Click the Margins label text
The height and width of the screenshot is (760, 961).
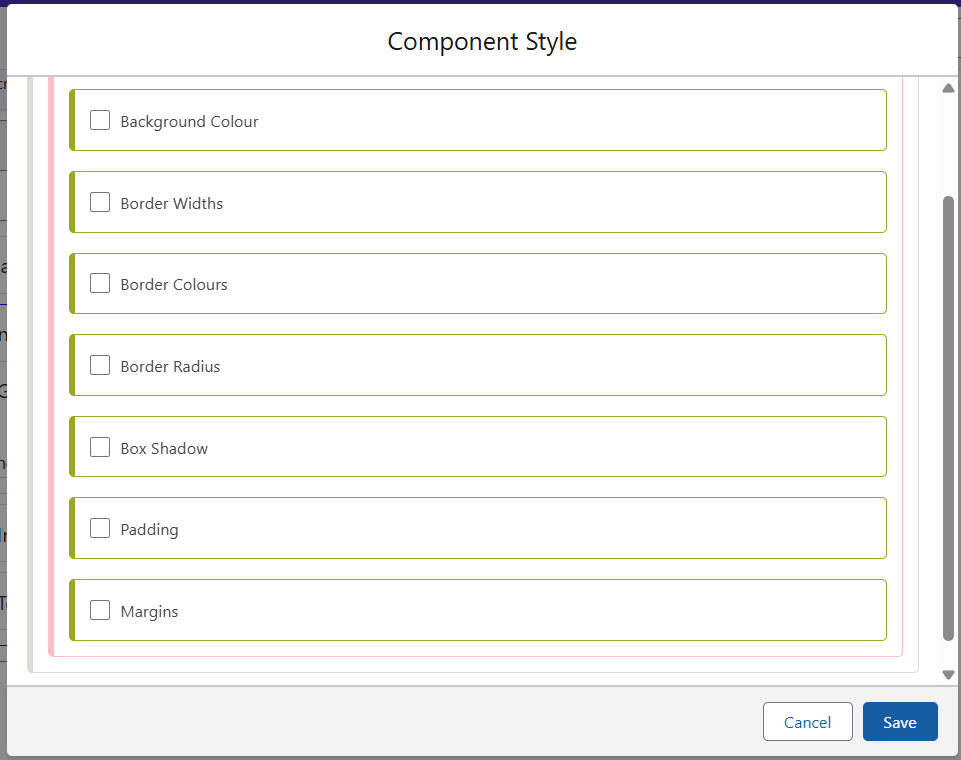[149, 612]
